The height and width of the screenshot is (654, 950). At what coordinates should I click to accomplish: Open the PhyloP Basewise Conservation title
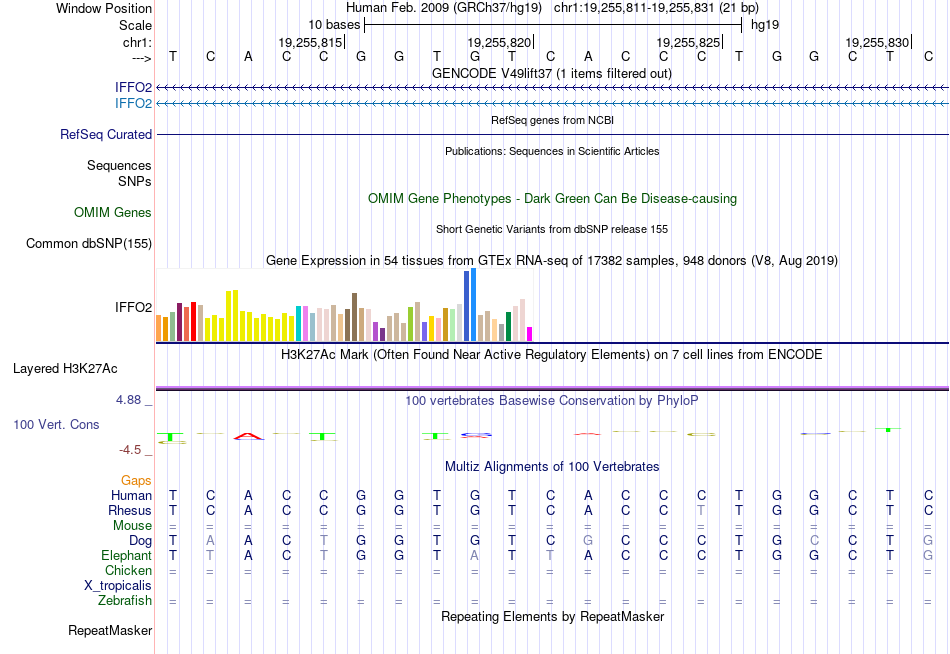[x=552, y=401]
